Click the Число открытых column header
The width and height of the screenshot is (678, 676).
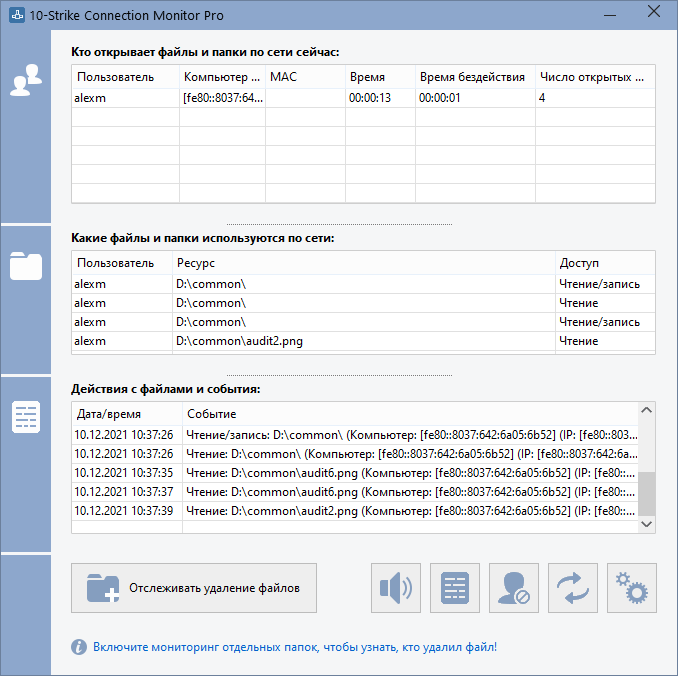595,77
